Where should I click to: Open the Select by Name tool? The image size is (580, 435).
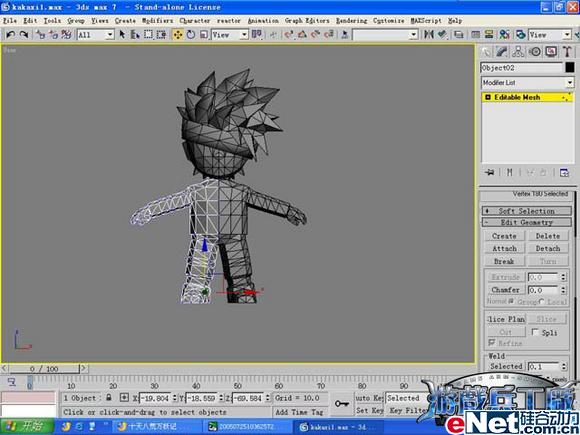(135, 35)
